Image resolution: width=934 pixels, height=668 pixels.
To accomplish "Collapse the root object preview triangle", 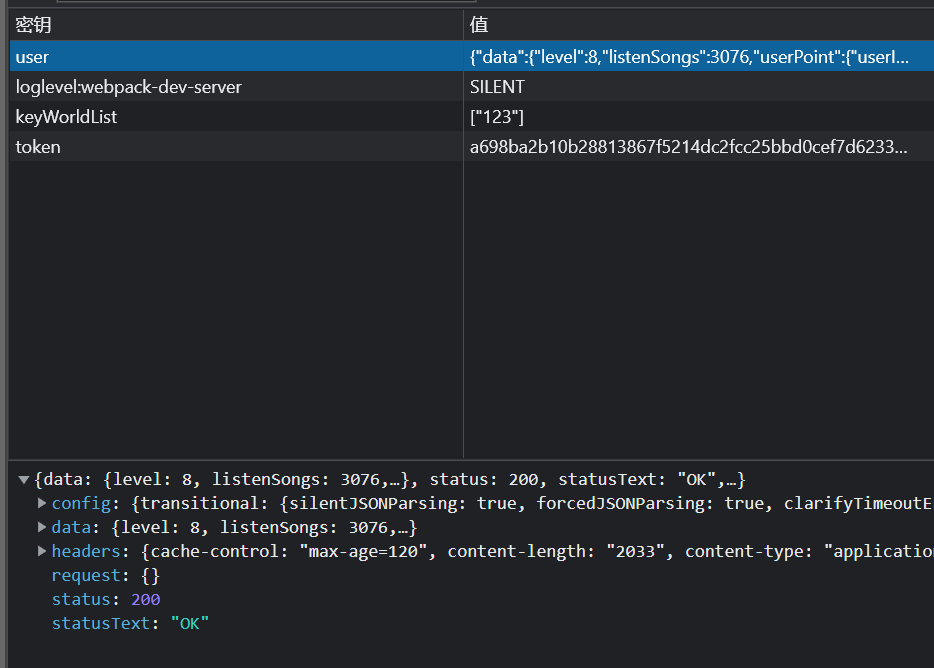I will (x=24, y=480).
